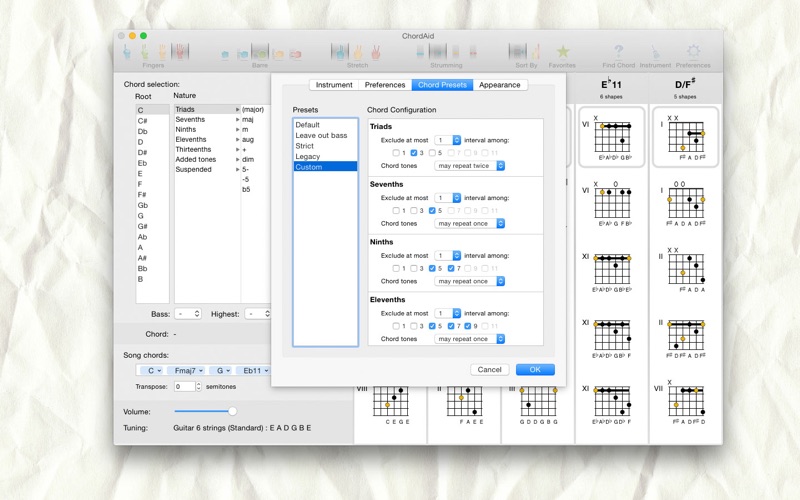The width and height of the screenshot is (800, 500).
Task: Select 'dim' in the triad type list
Action: point(248,159)
